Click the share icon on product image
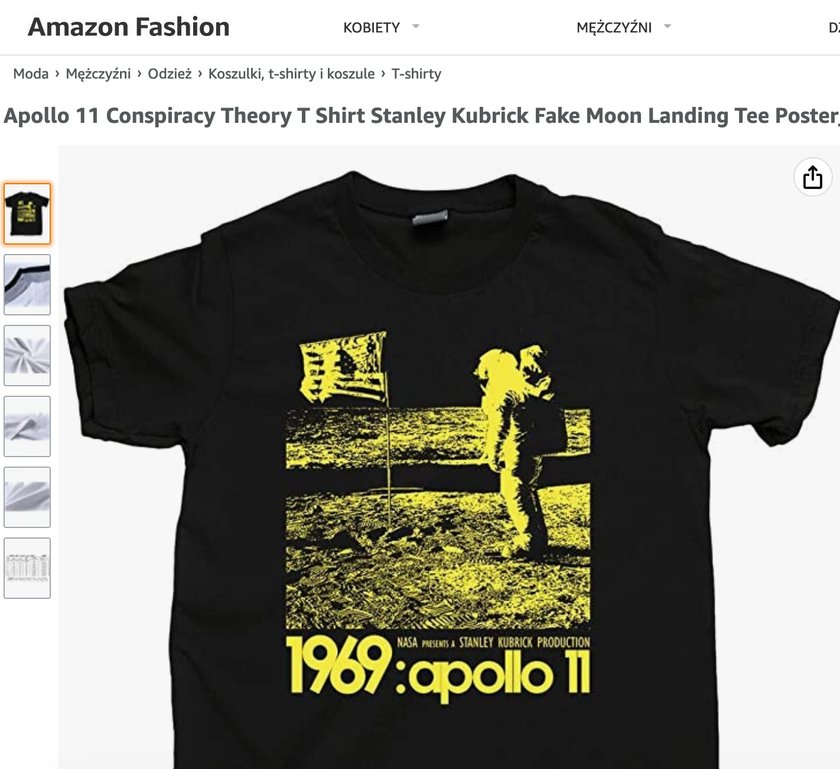This screenshot has height=769, width=840. (812, 177)
